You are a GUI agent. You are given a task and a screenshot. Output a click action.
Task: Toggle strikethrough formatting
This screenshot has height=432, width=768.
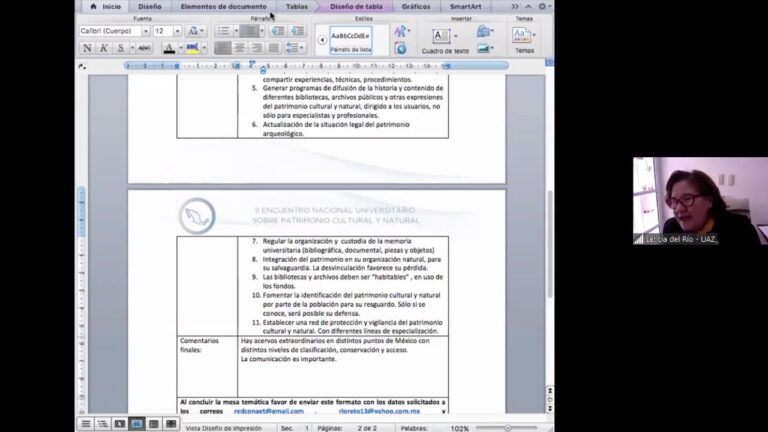coord(144,48)
